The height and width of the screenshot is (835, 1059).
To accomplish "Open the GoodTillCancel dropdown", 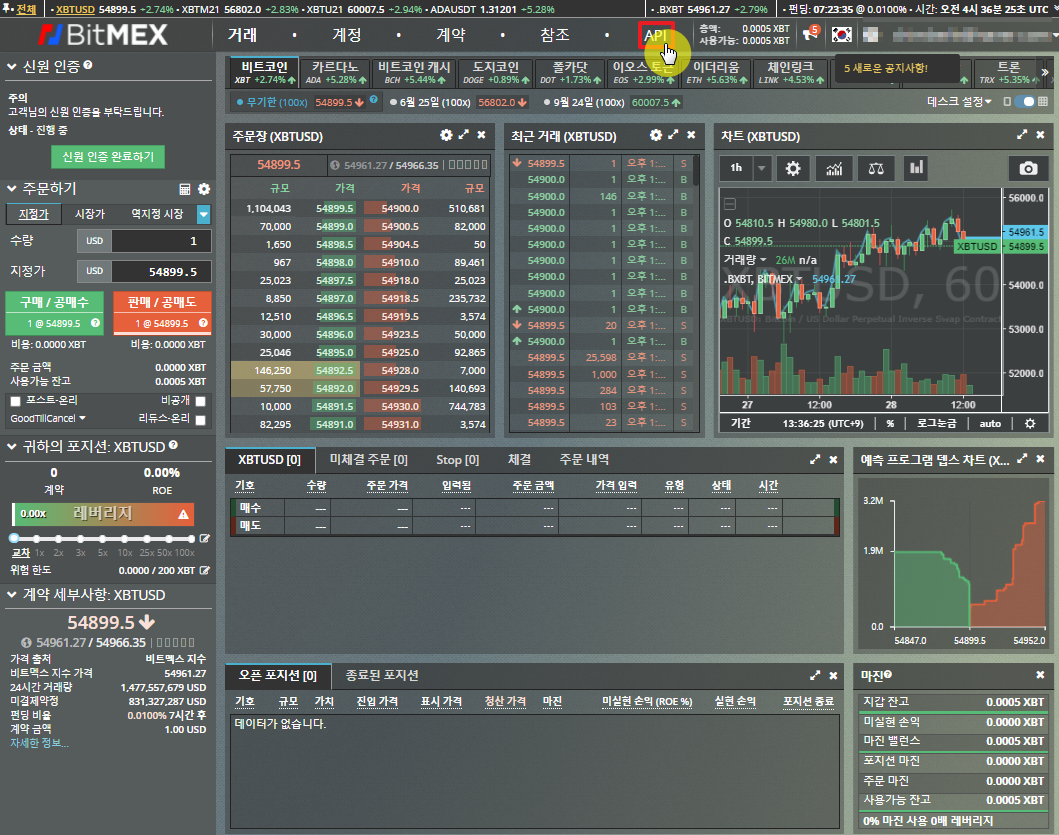I will tap(48, 418).
